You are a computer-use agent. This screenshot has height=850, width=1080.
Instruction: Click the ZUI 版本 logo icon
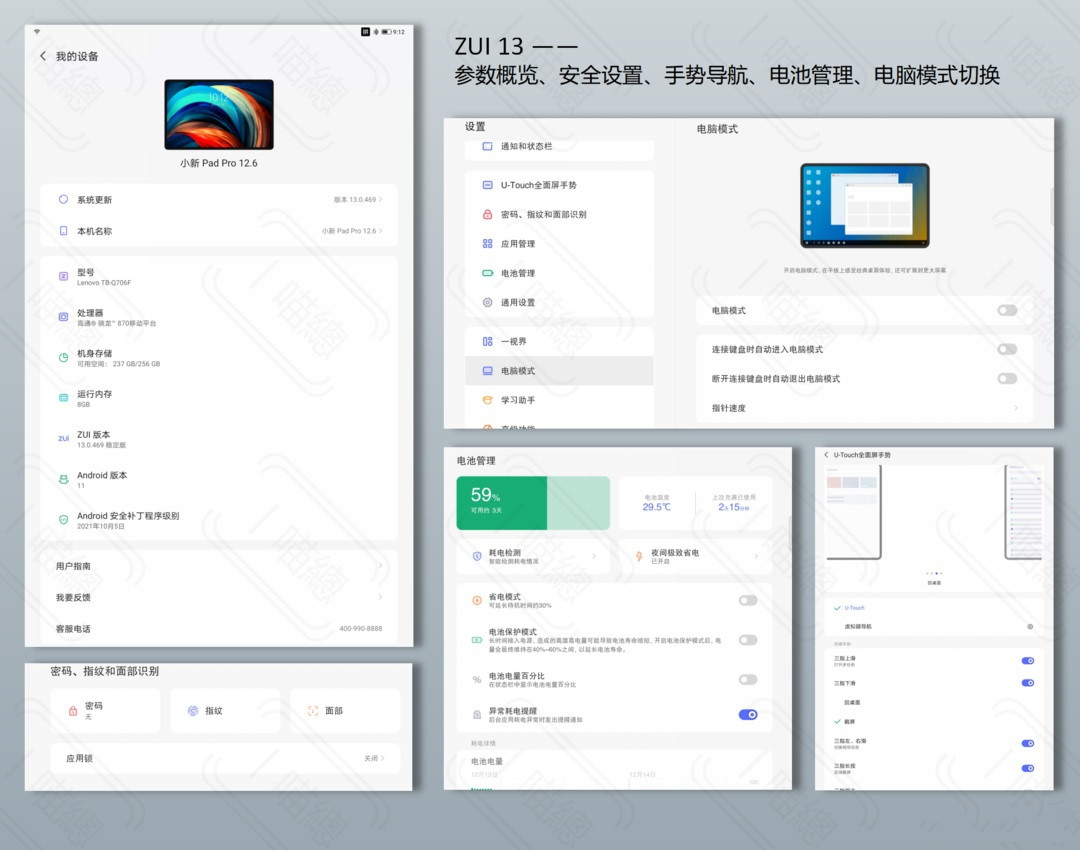pos(63,438)
